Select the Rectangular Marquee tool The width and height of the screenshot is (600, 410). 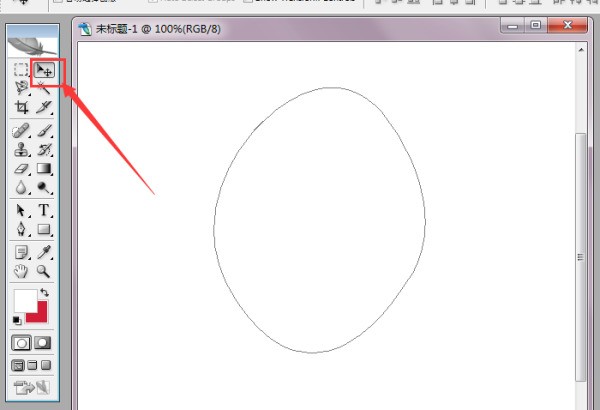coord(21,70)
